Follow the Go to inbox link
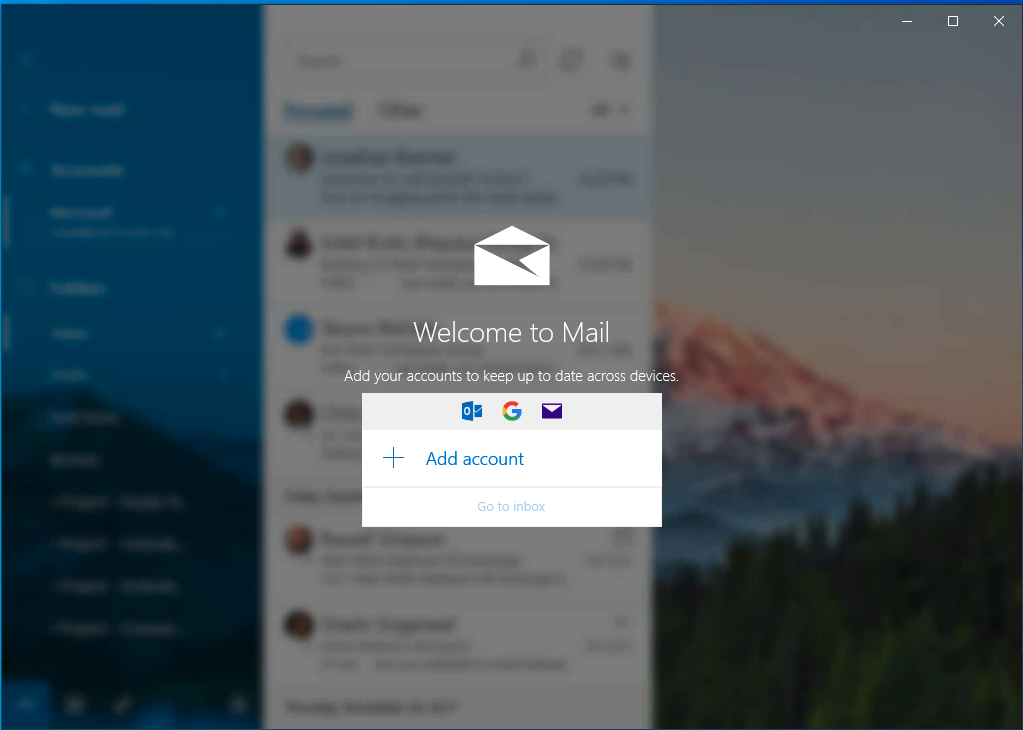The image size is (1023, 730). click(512, 507)
